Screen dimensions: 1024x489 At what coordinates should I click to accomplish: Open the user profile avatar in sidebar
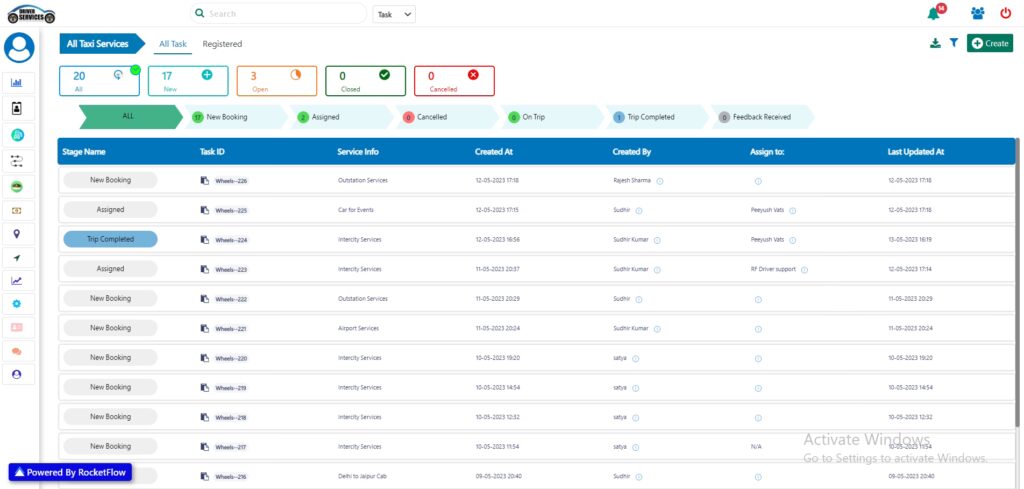click(x=19, y=47)
